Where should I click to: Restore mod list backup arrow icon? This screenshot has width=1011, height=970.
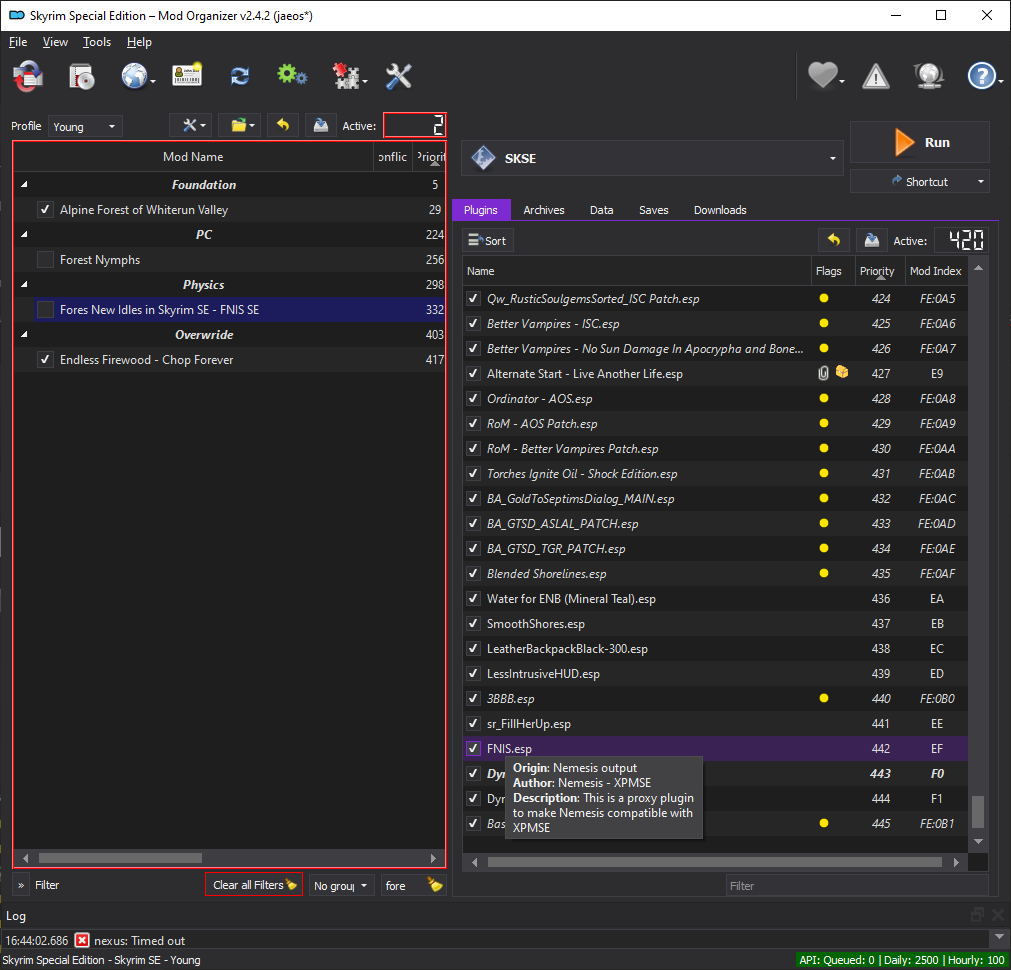click(282, 125)
